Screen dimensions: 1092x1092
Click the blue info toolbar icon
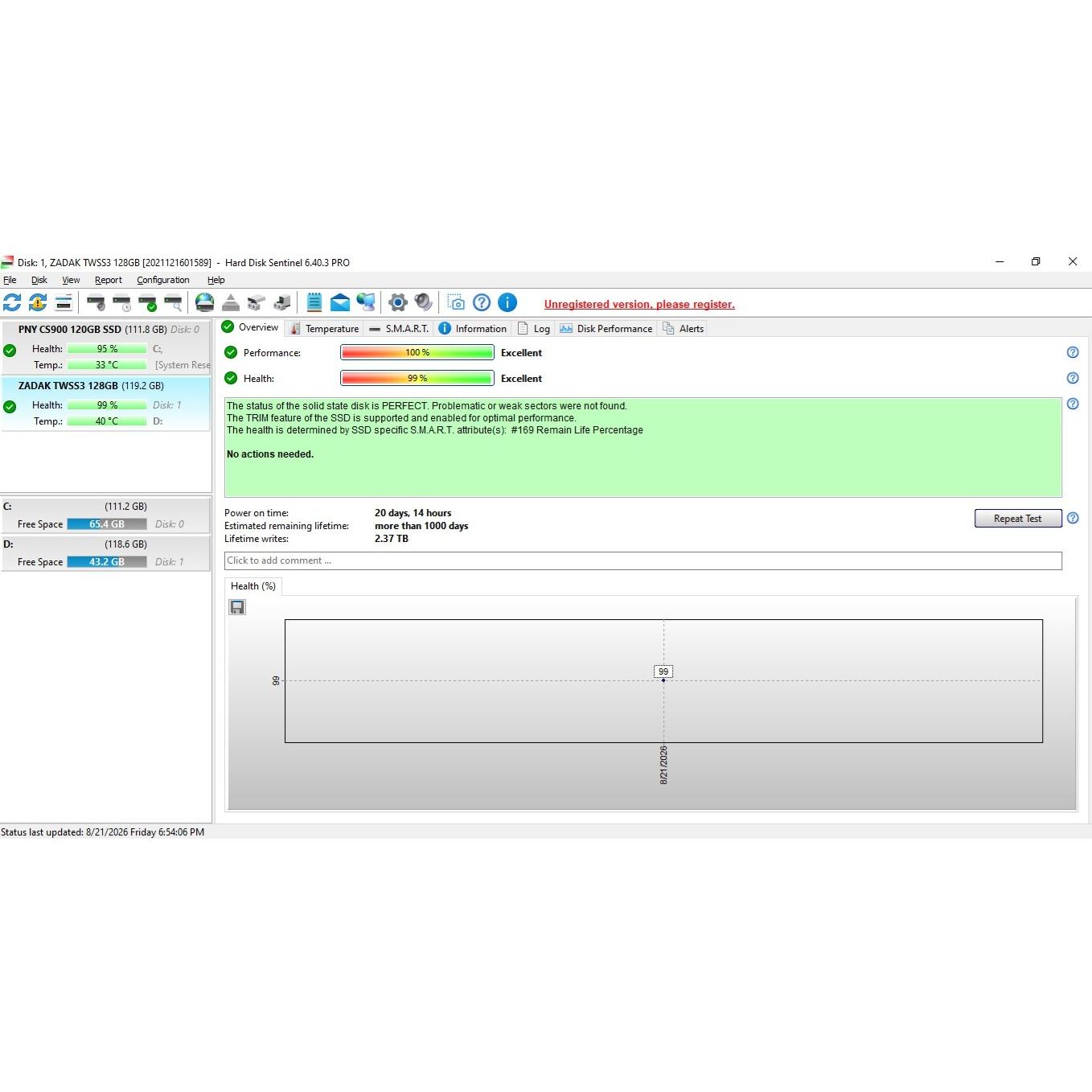[x=507, y=302]
